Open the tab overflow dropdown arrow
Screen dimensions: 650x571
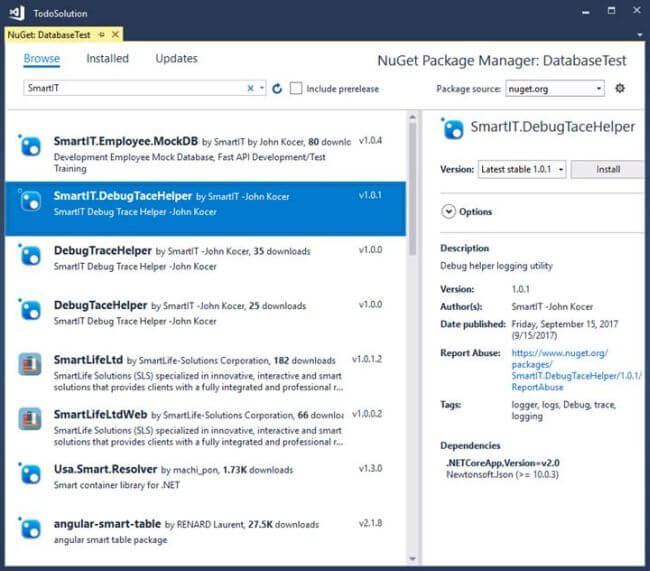[640, 35]
